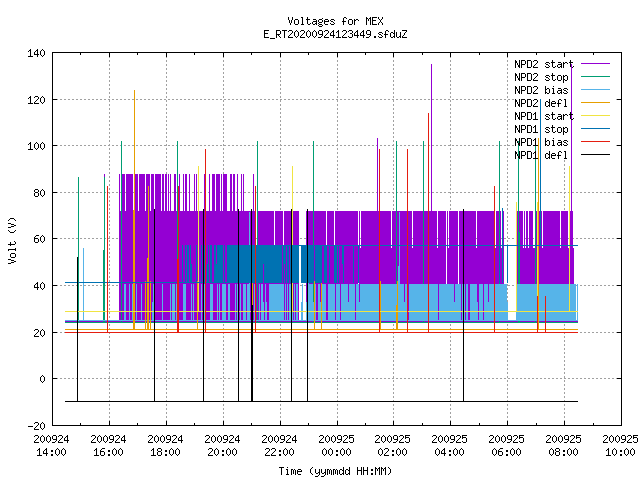Screen dimensions: 640x480
Task: Click the green NPD2 stop legend line
Action: 595,77
